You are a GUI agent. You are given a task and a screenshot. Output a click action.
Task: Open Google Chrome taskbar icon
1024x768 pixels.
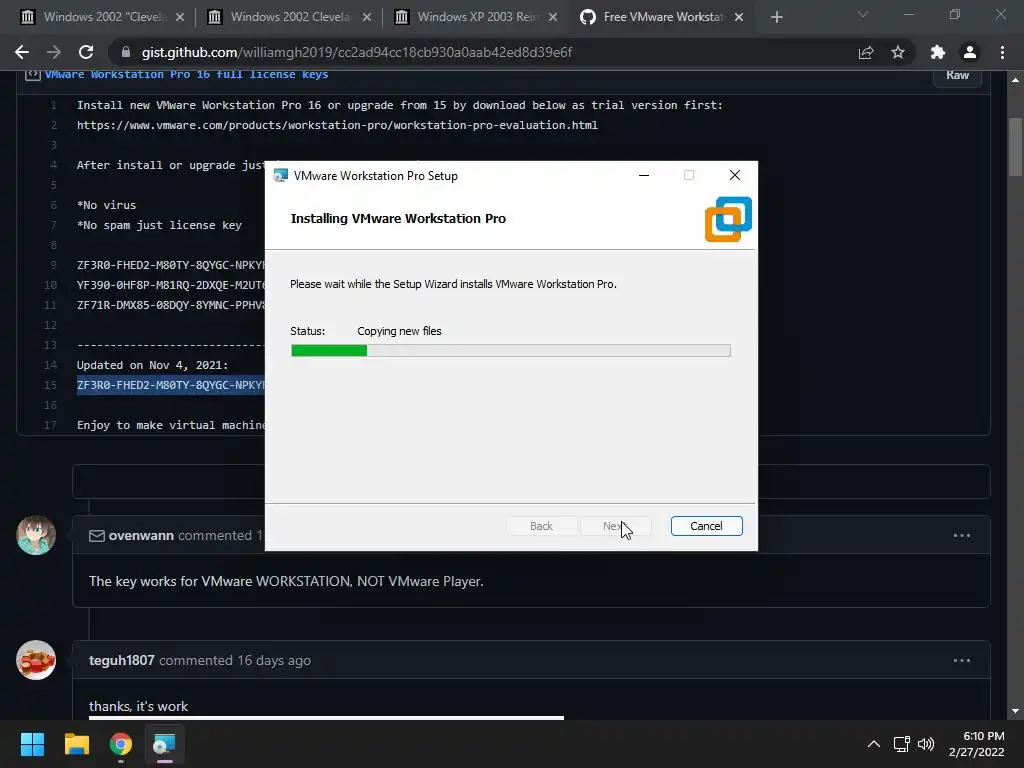(121, 744)
